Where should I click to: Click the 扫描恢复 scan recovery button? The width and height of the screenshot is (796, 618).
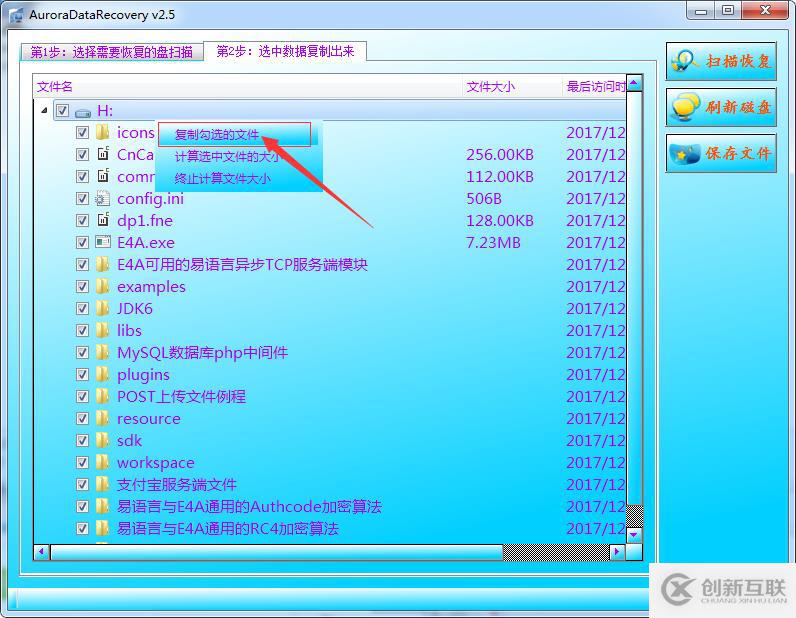pos(720,61)
